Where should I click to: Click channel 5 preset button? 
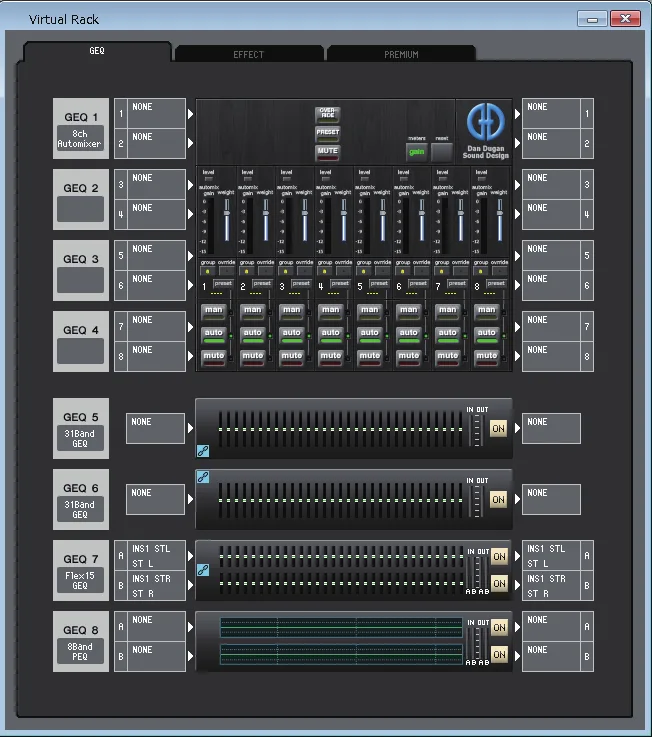click(379, 283)
